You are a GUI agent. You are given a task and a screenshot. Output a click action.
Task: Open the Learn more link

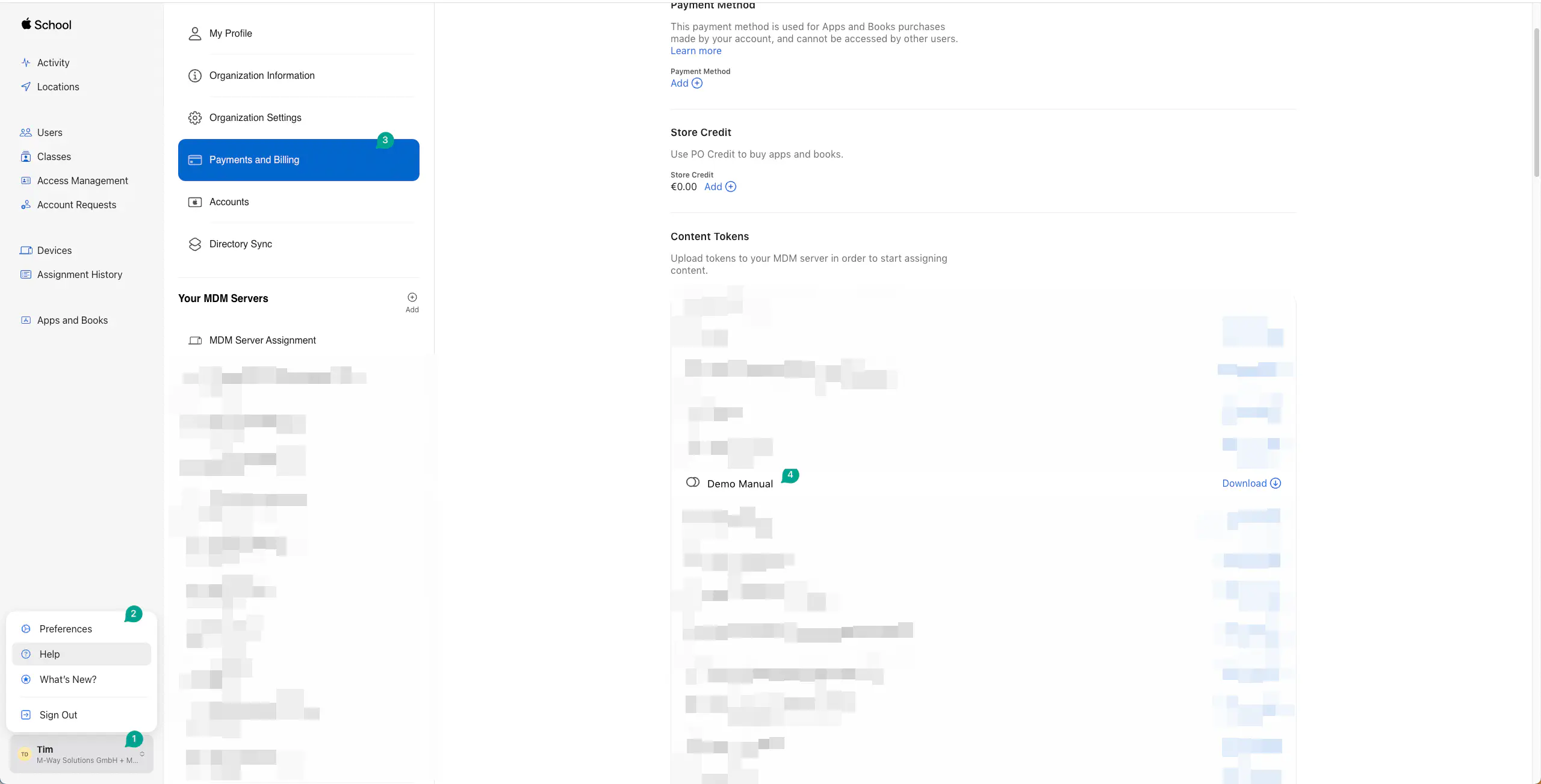coord(696,51)
